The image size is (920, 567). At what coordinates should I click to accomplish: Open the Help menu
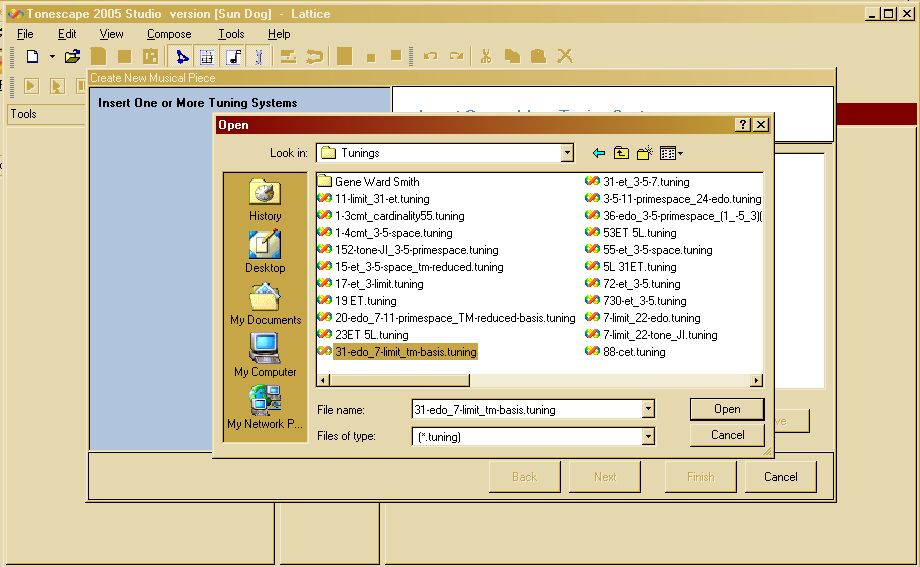point(279,34)
